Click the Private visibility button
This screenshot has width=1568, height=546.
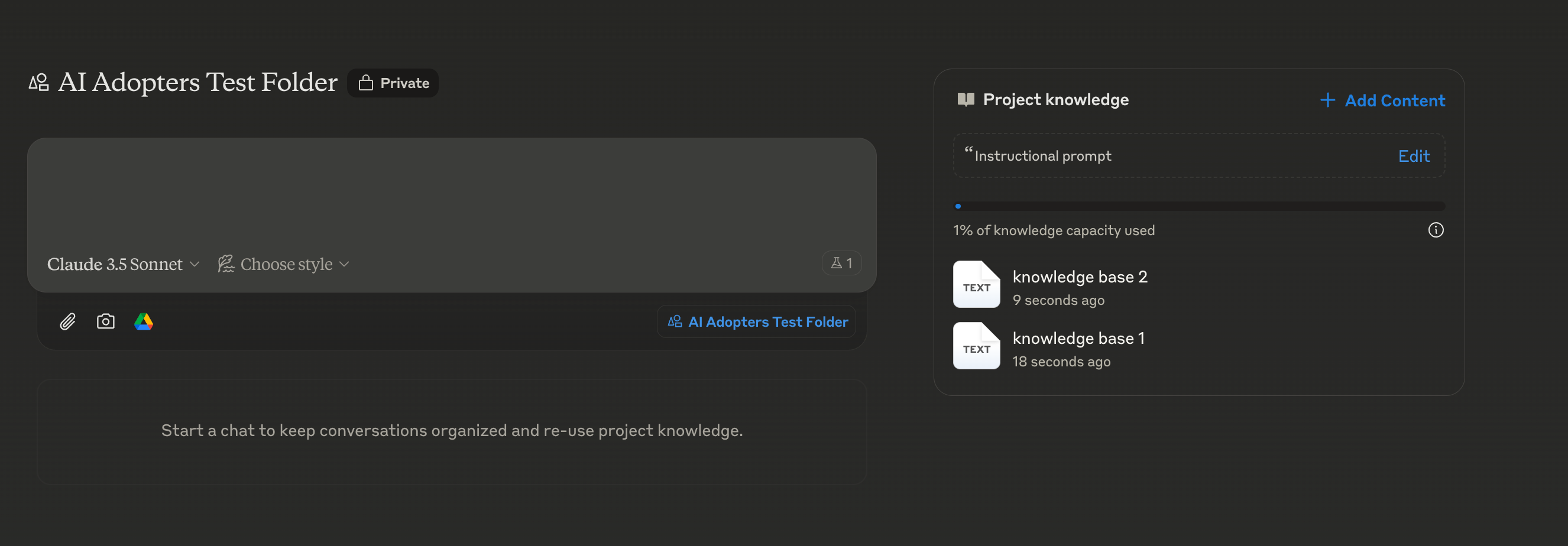tap(393, 83)
